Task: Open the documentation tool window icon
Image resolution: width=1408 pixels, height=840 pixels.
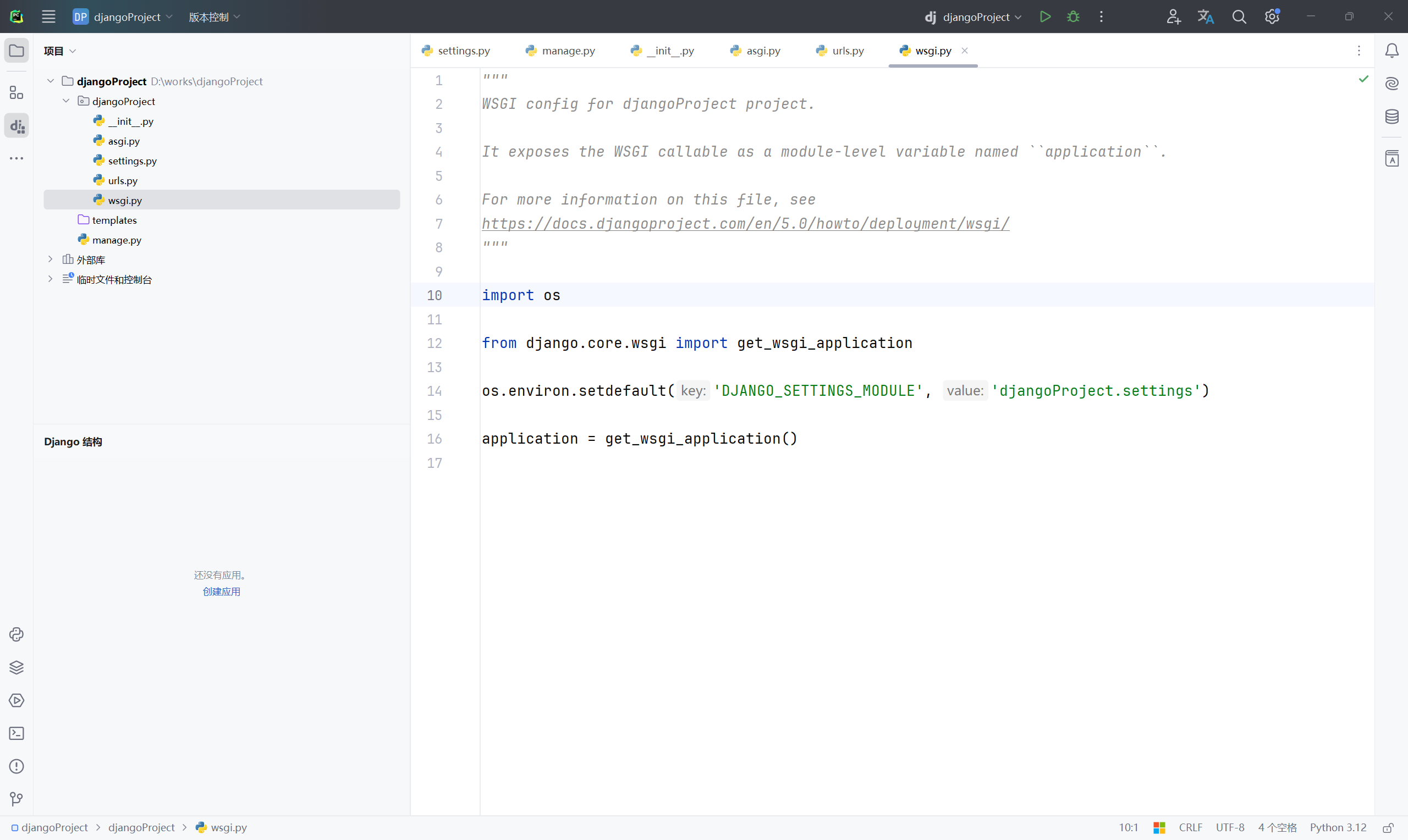Action: (1392, 158)
